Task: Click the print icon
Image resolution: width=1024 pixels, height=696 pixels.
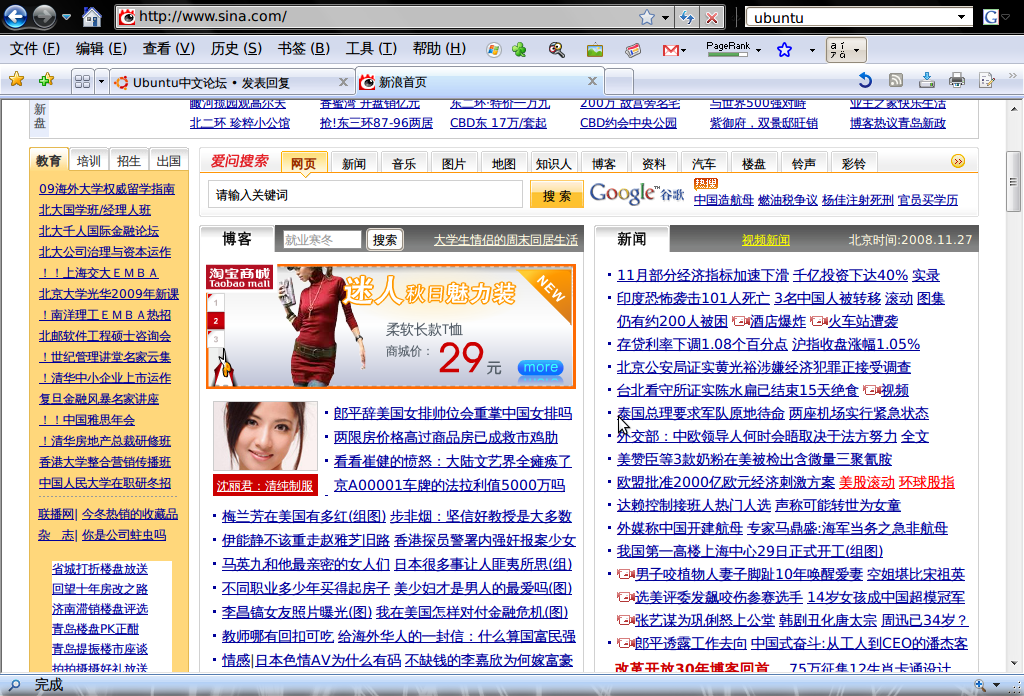Action: pos(957,80)
